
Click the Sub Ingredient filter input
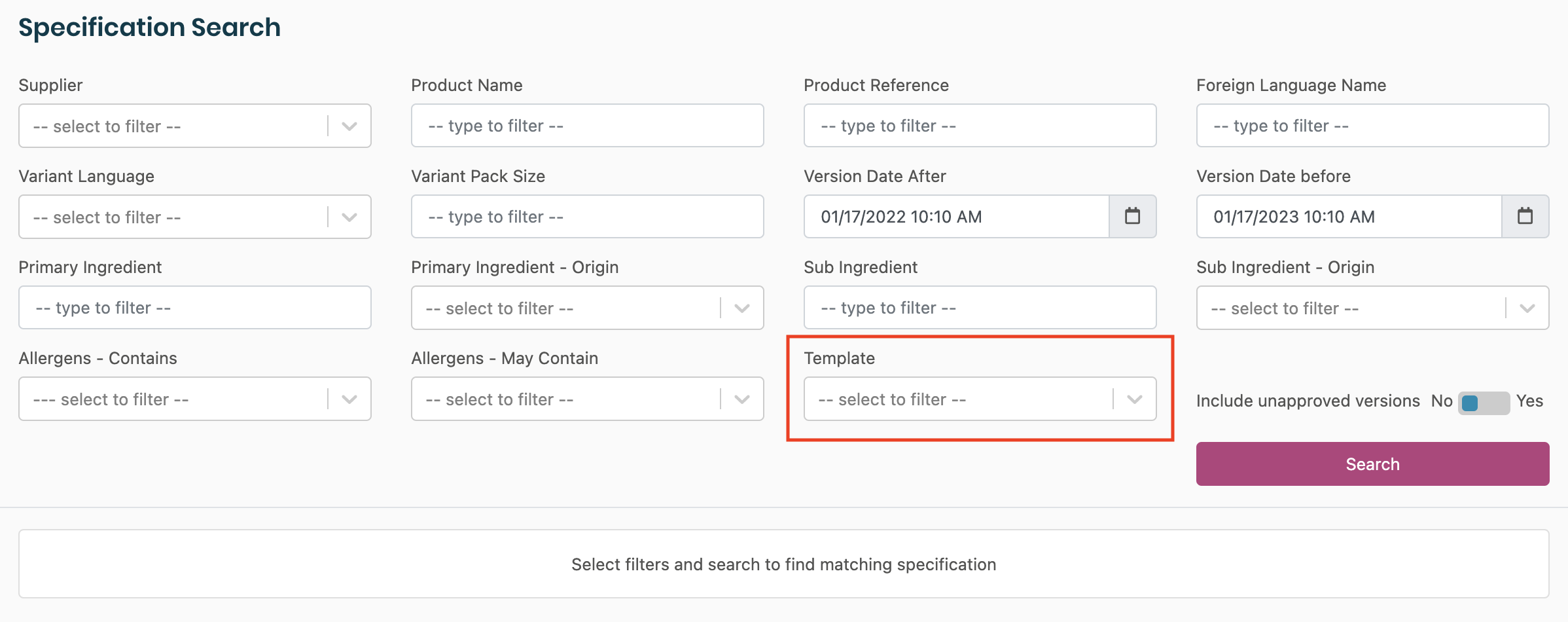pyautogui.click(x=980, y=308)
